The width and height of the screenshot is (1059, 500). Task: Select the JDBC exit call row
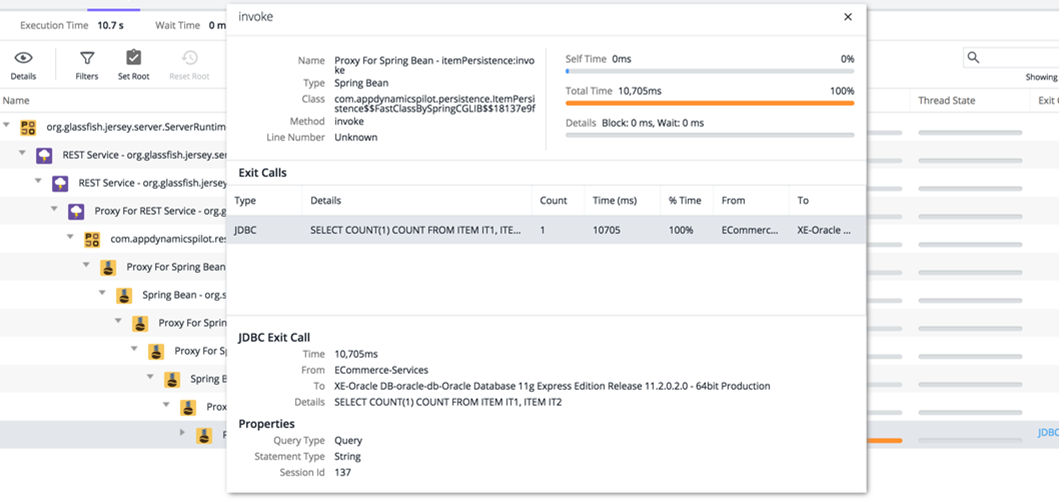point(546,230)
